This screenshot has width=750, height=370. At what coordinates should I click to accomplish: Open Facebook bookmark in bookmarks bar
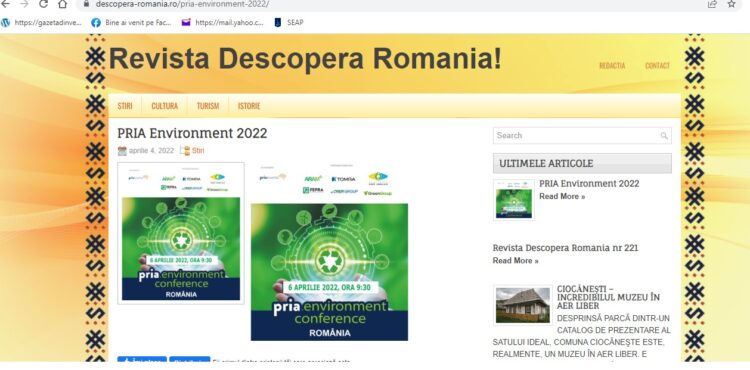tap(132, 22)
